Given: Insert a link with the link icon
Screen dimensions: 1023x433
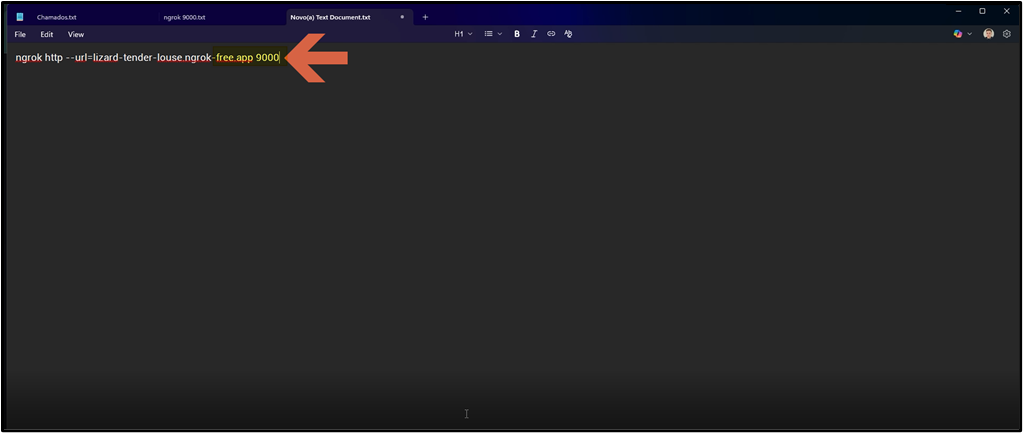Looking at the screenshot, I should point(551,34).
